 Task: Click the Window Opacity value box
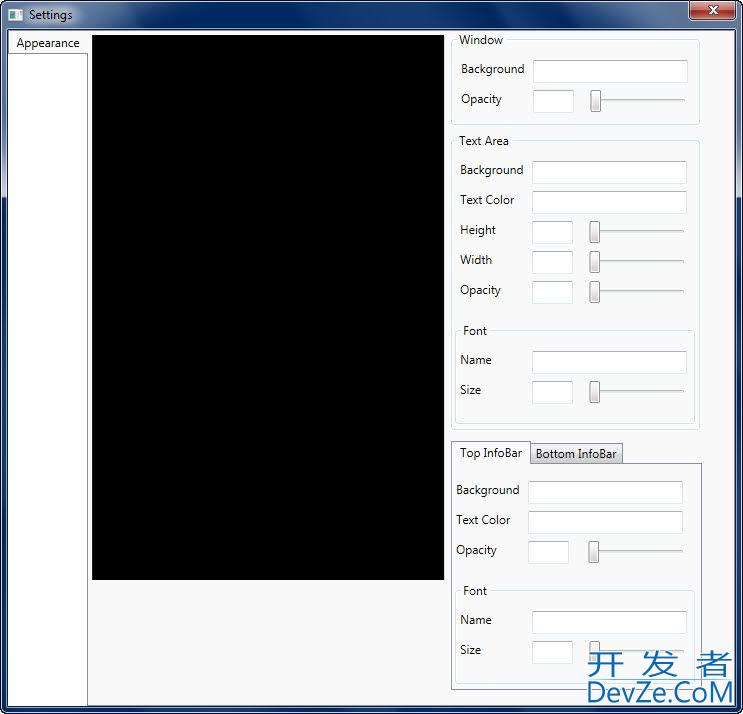[553, 101]
